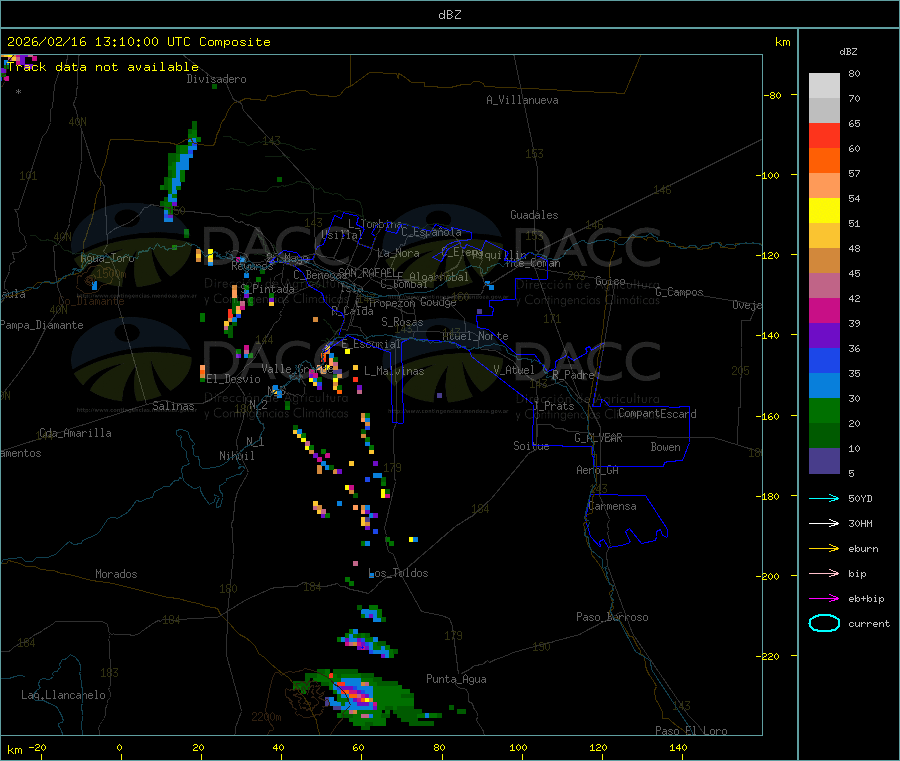Click the G_Campos map label
Image resolution: width=900 pixels, height=761 pixels.
point(679,292)
